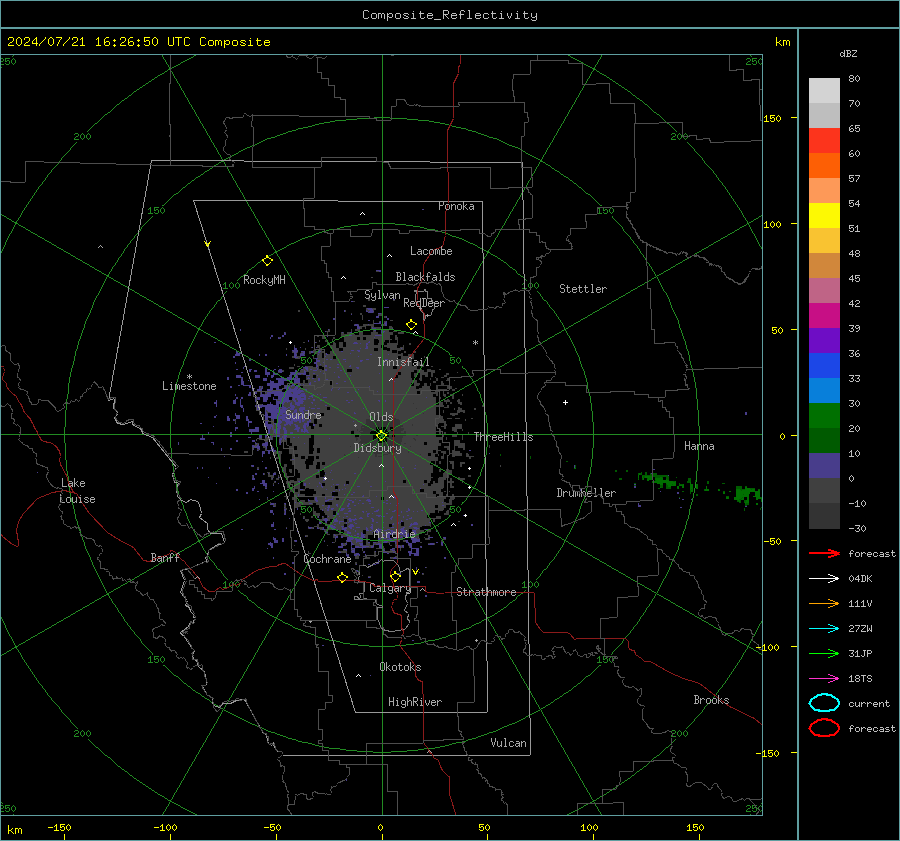Pick the bright green 20-30 dBZ swatch

coord(824,415)
